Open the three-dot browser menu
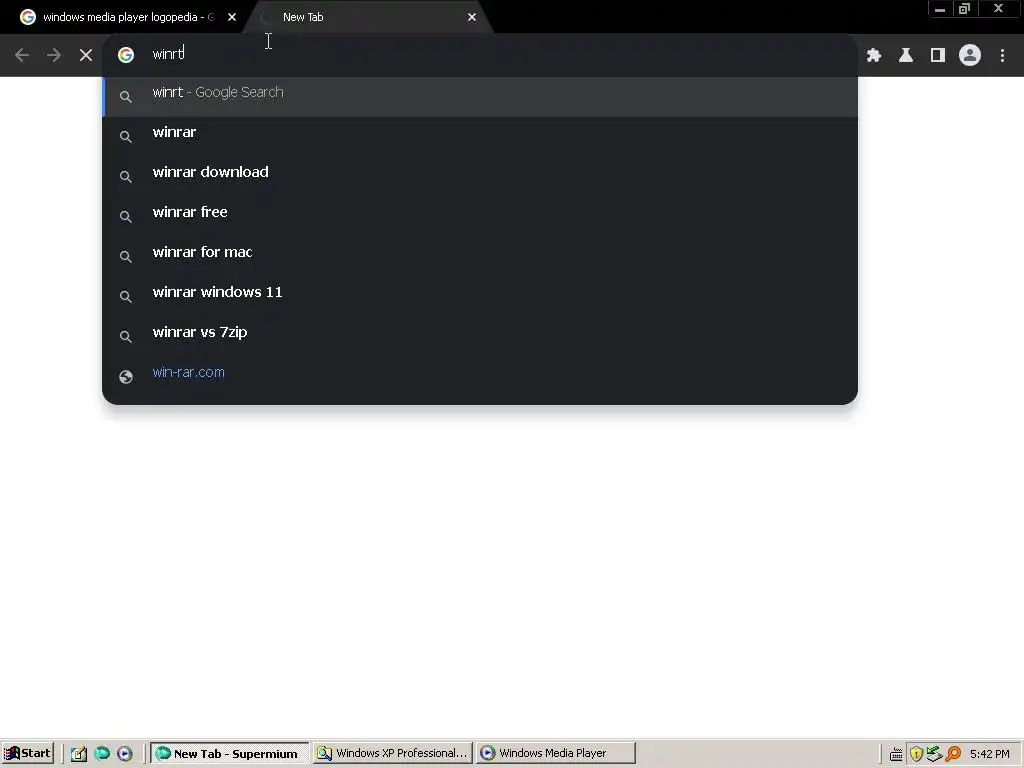Viewport: 1024px width, 768px height. coord(1002,56)
